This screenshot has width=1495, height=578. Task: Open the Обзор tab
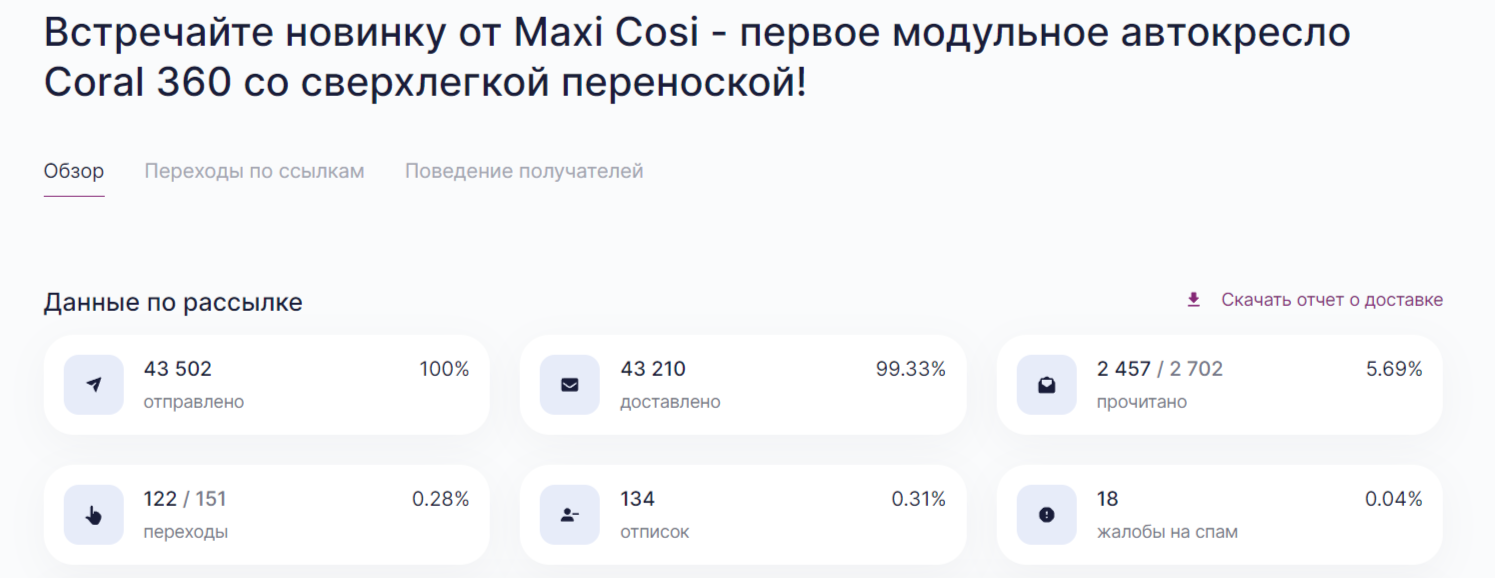coord(73,171)
